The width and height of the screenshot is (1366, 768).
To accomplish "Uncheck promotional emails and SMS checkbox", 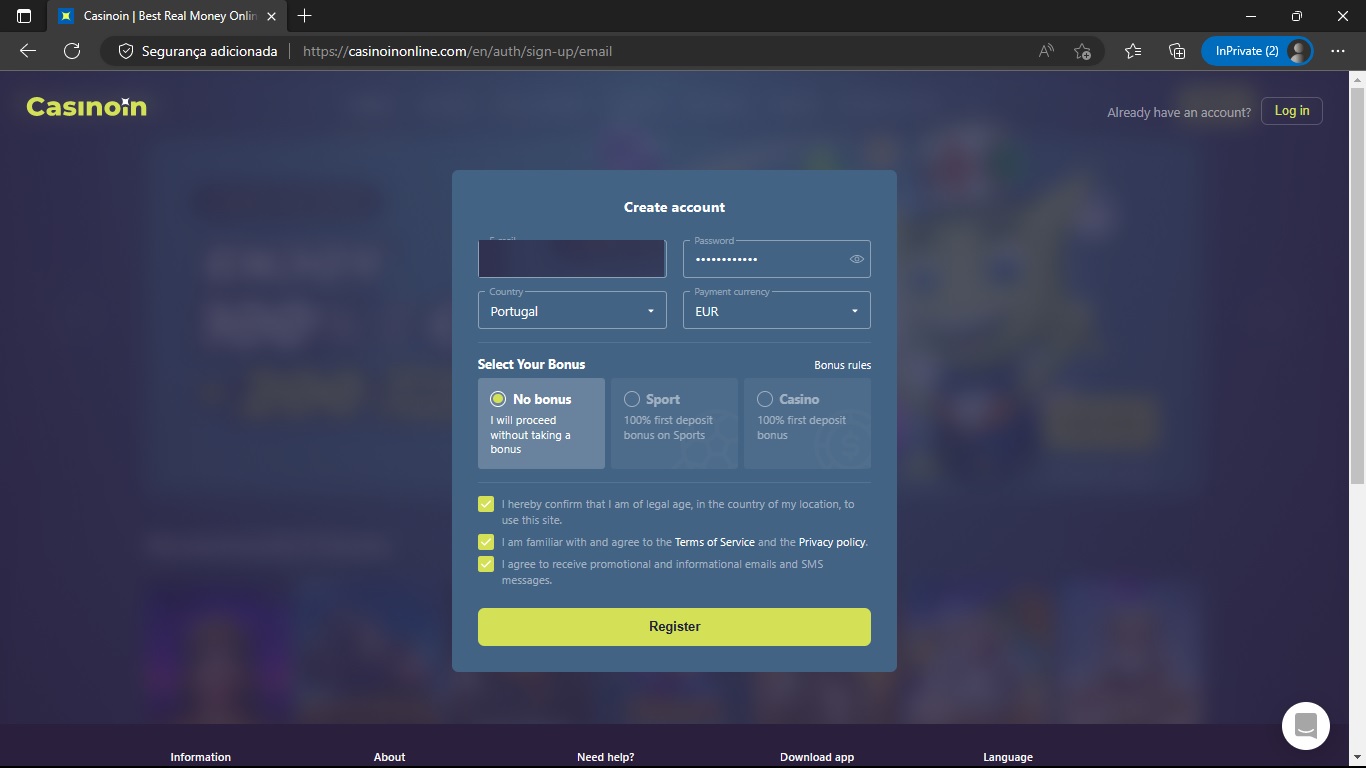I will click(486, 564).
